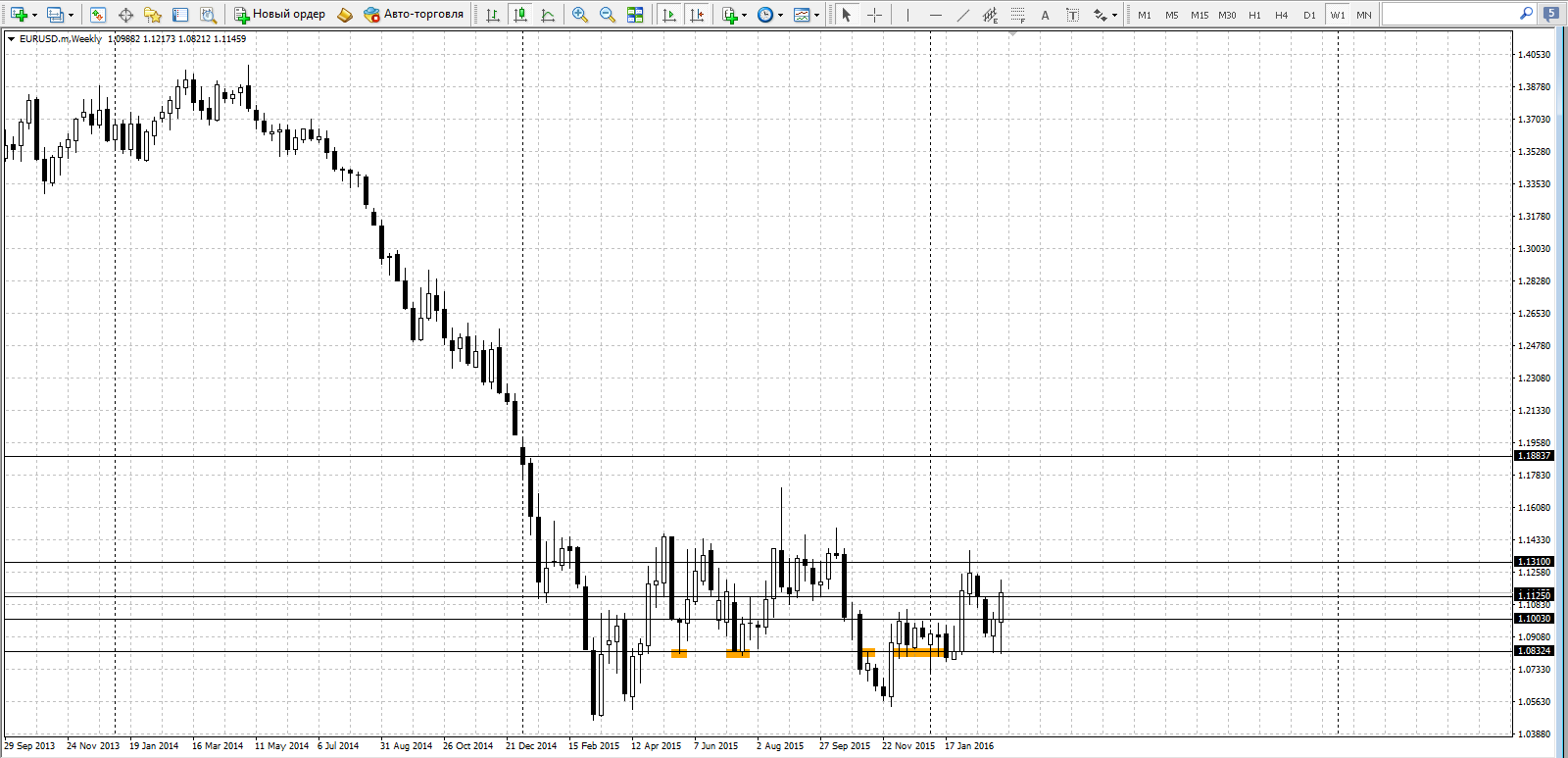Image resolution: width=1568 pixels, height=758 pixels.
Task: Switch to D1 timeframe
Action: coord(1309,15)
